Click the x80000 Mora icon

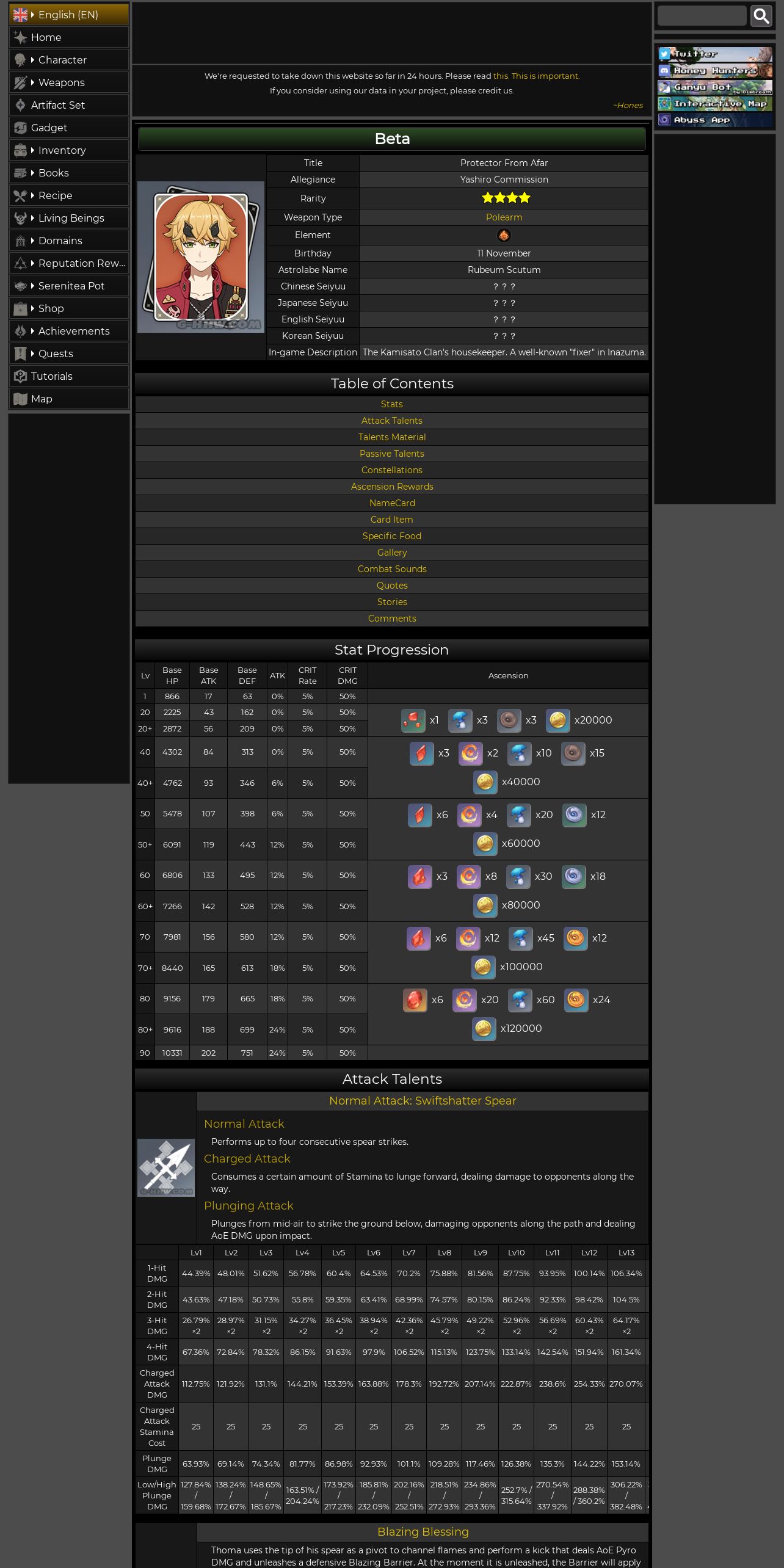click(x=485, y=906)
